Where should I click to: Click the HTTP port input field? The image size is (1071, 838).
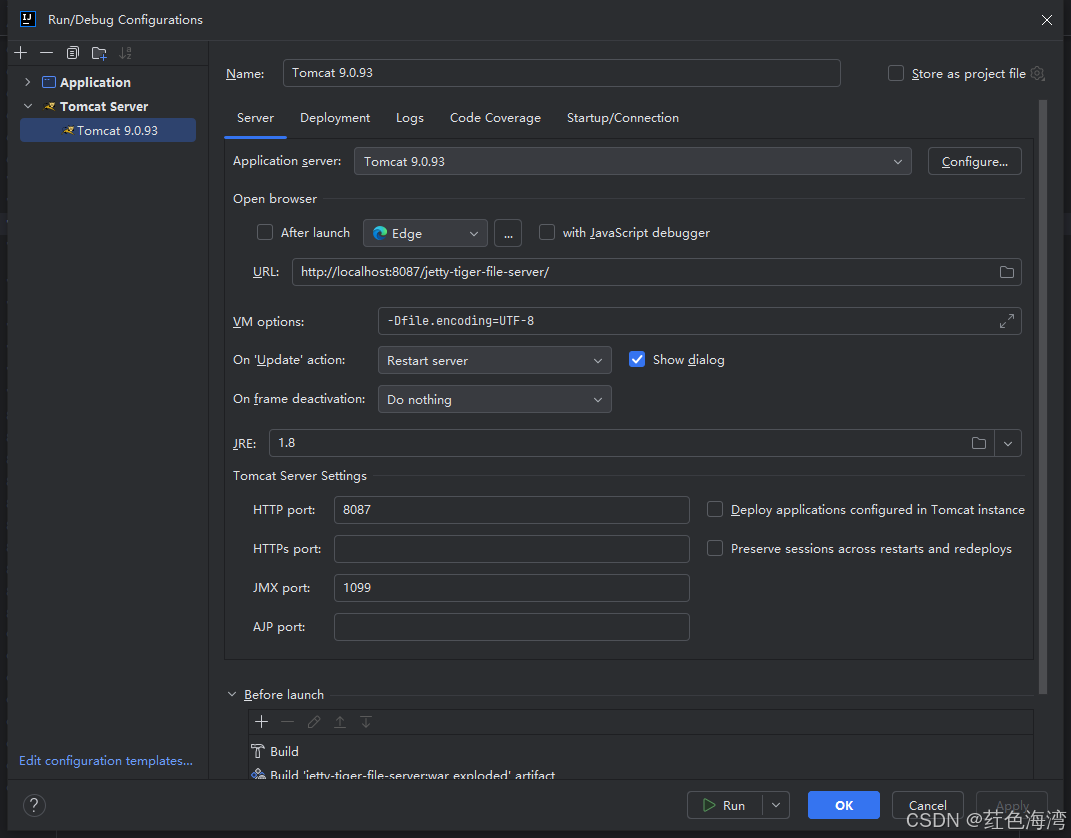click(x=511, y=510)
